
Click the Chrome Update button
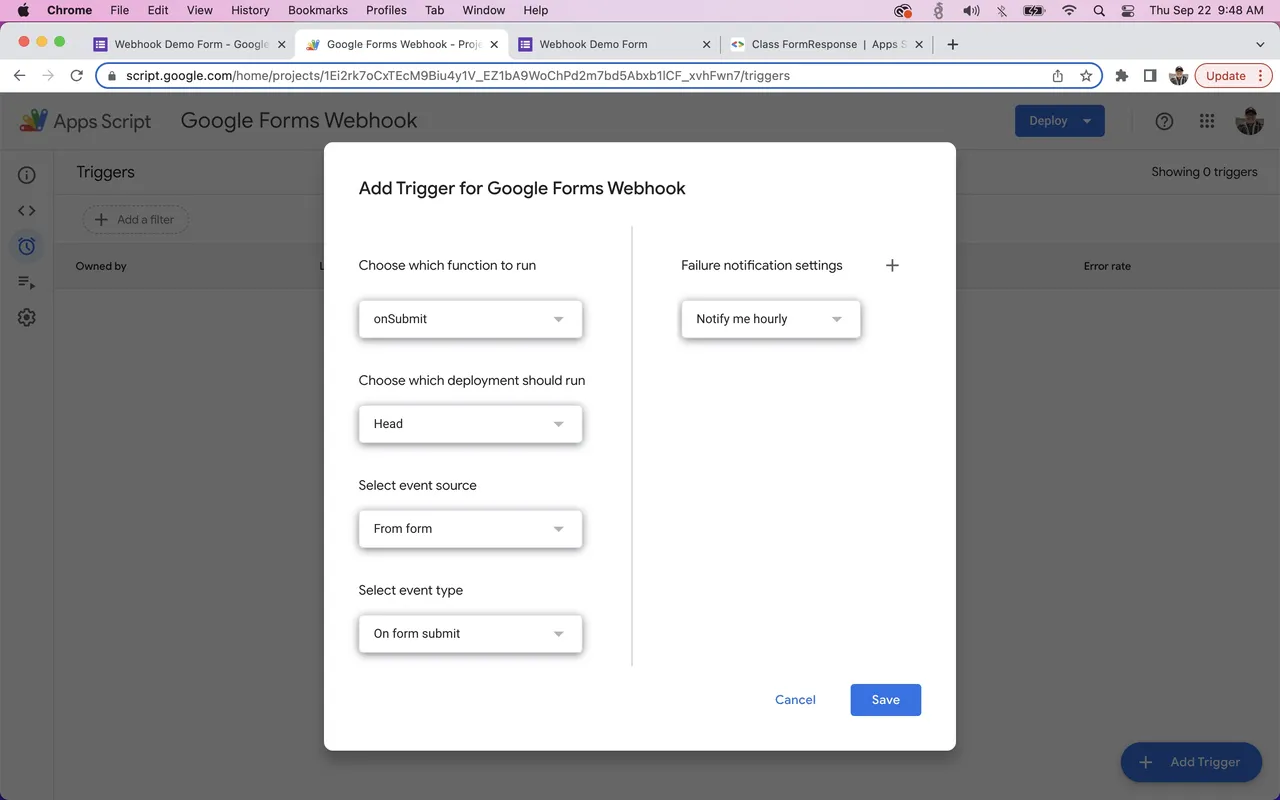1233,76
